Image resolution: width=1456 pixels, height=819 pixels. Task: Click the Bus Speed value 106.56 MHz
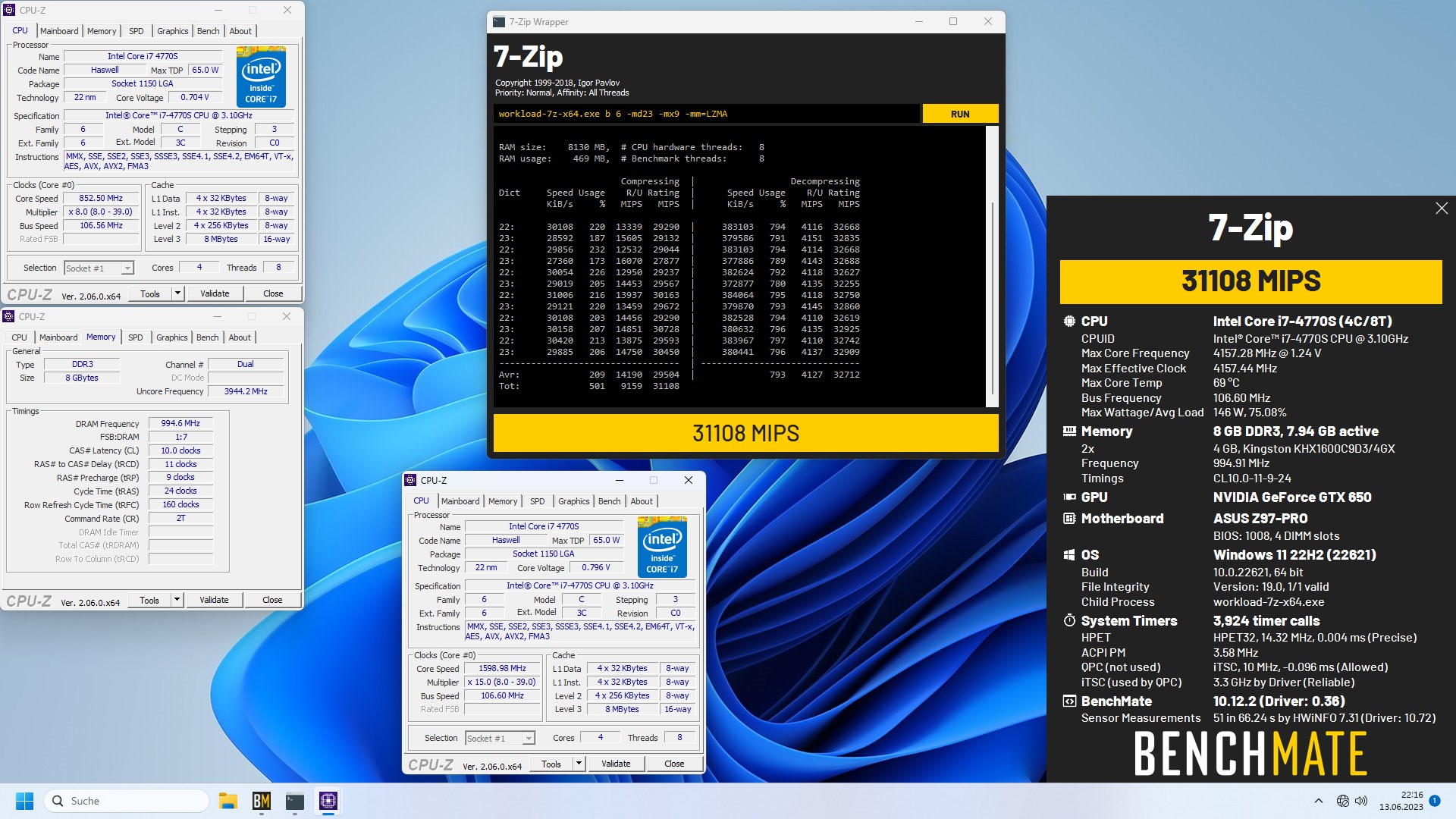(x=101, y=225)
